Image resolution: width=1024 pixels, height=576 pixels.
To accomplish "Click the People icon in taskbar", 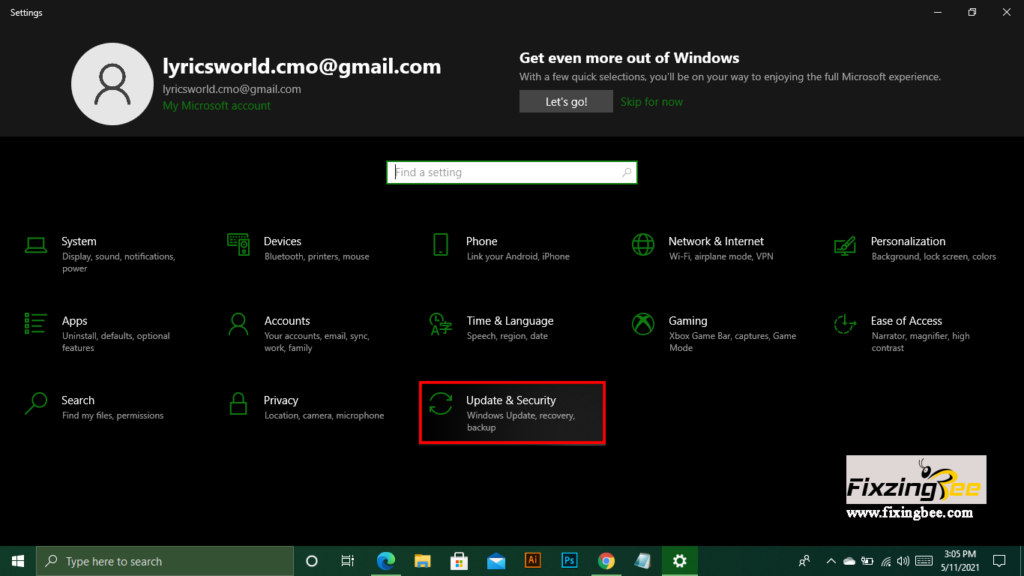I will (x=804, y=561).
